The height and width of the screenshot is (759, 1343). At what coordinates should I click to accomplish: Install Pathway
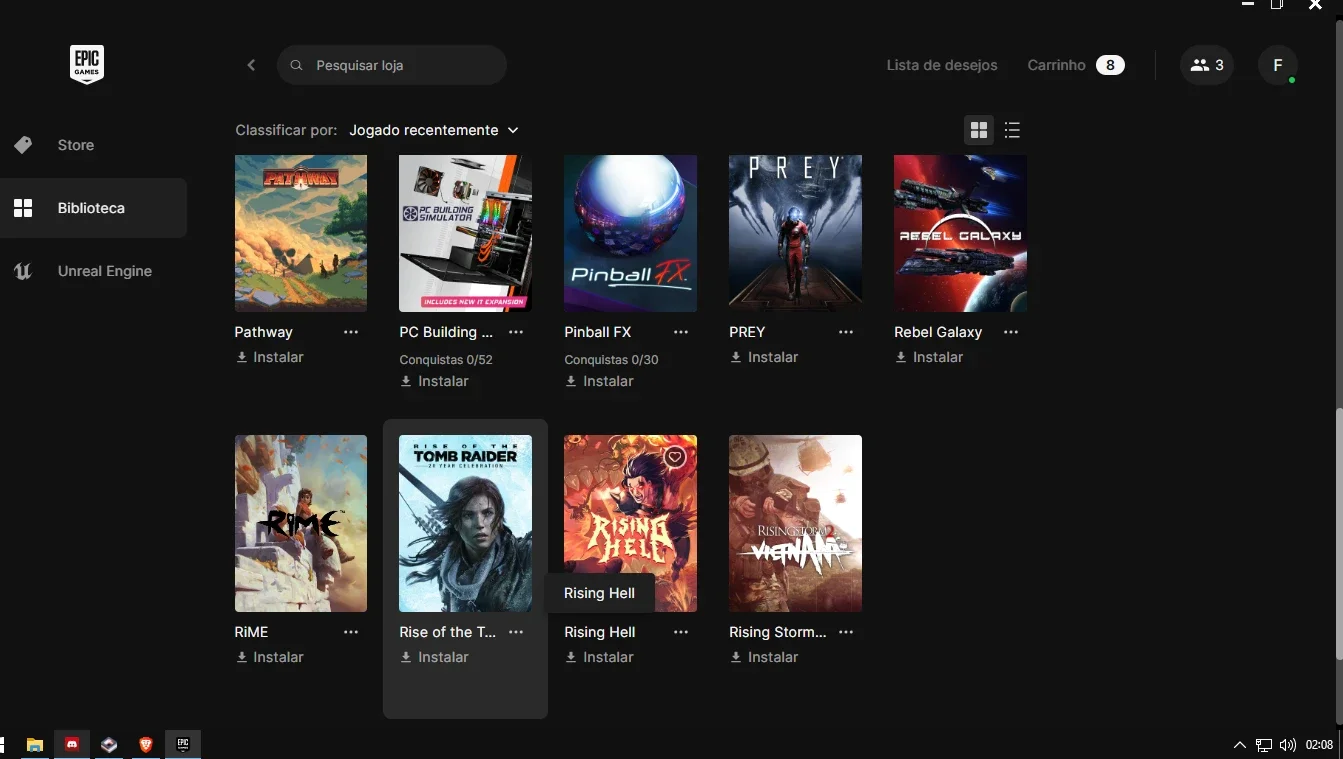270,357
